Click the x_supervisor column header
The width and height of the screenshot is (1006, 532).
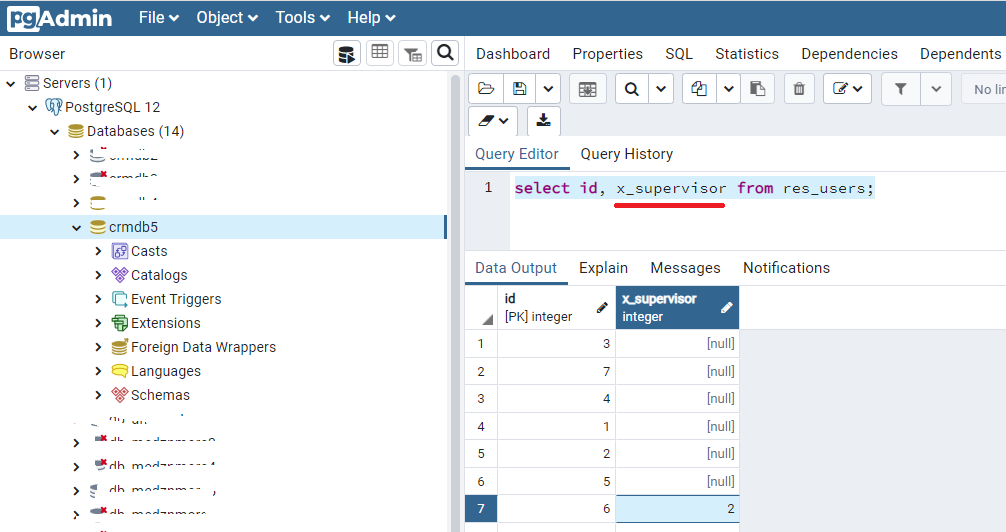pyautogui.click(x=677, y=307)
